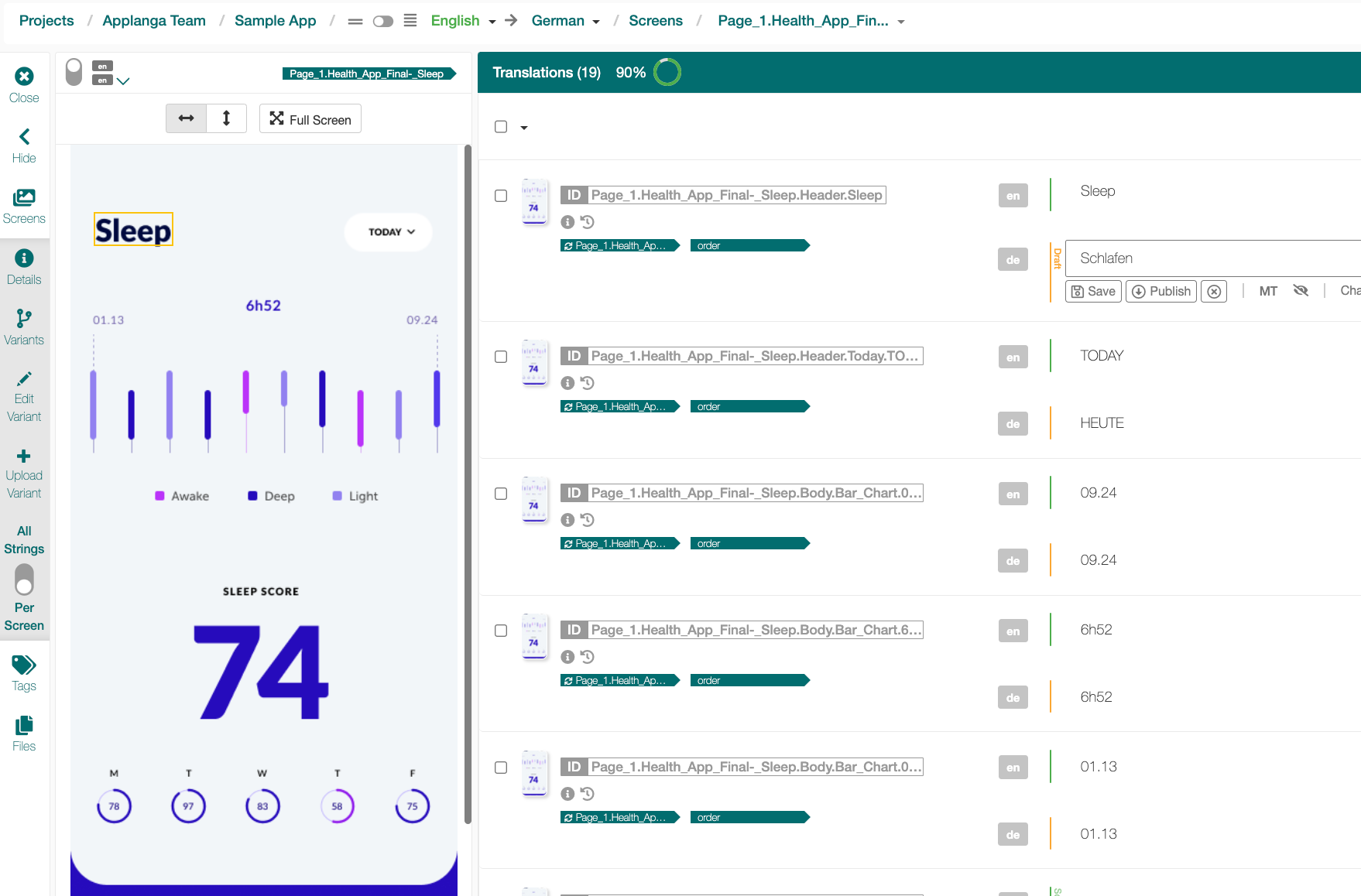Toggle the view switch in breadcrumb bar
This screenshot has width=1361, height=896.
click(x=383, y=22)
